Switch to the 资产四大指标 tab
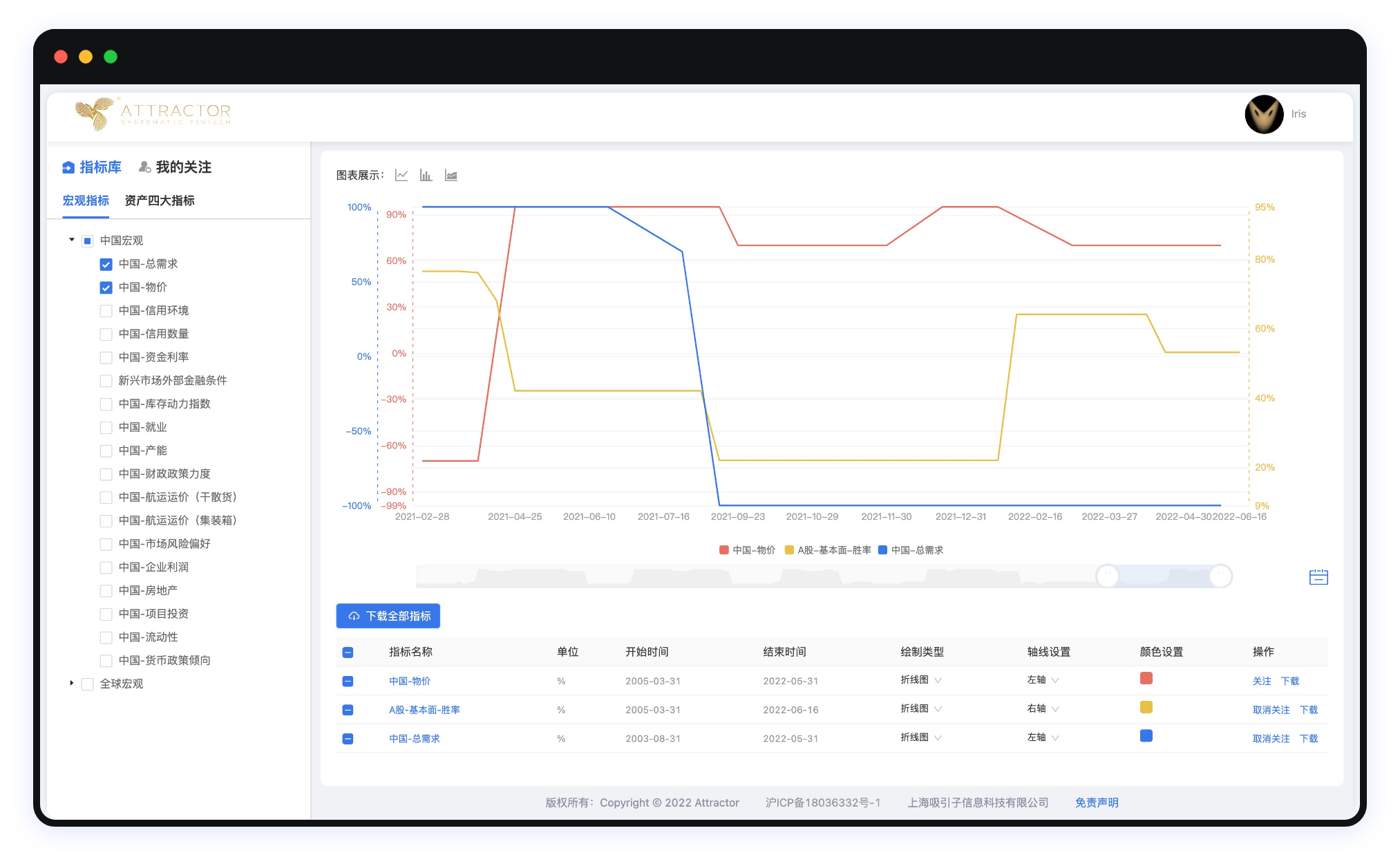The image size is (1400, 864). coord(160,200)
